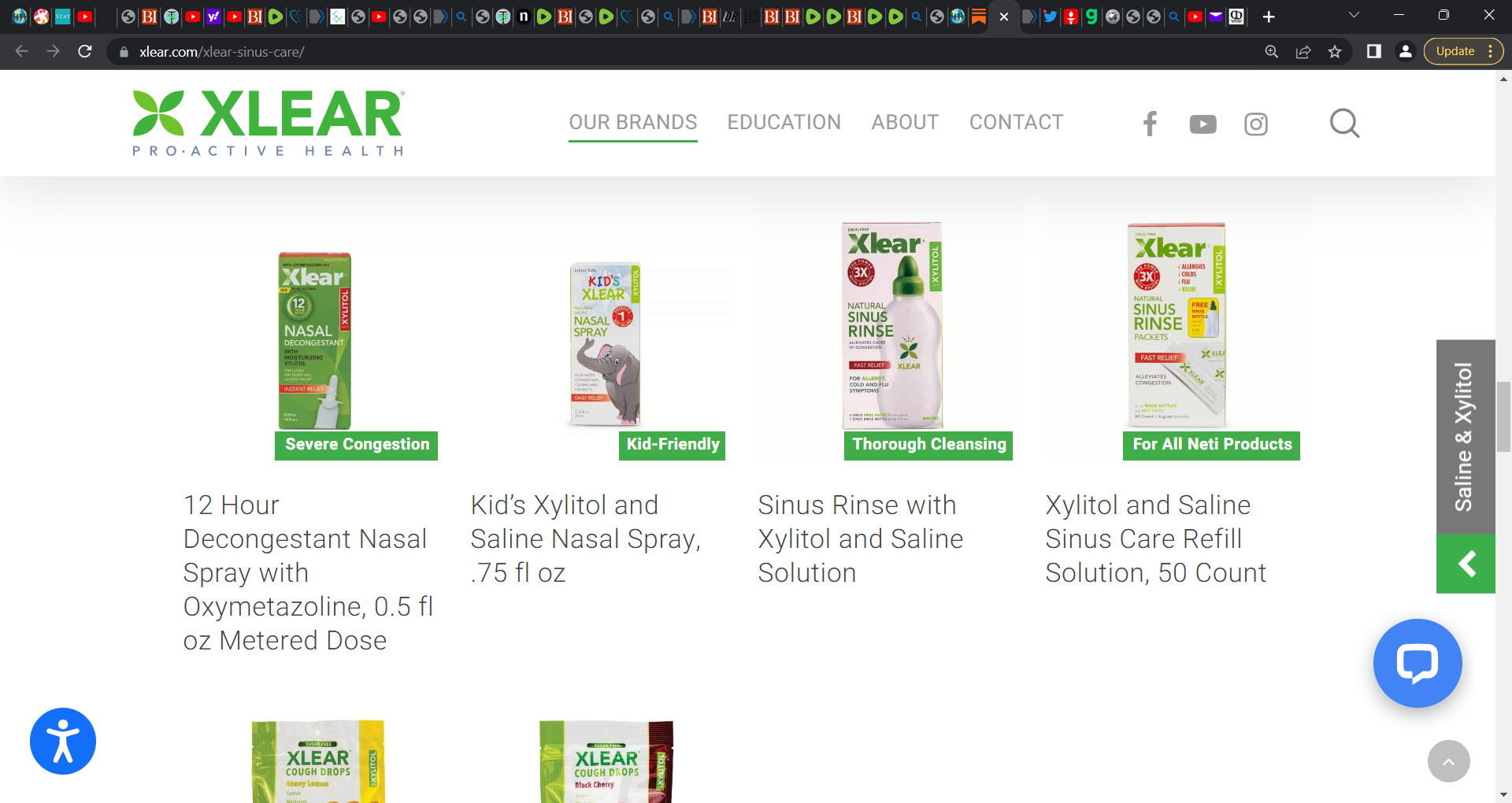Click the site search magnifier icon
The image size is (1512, 803).
pos(1344,124)
